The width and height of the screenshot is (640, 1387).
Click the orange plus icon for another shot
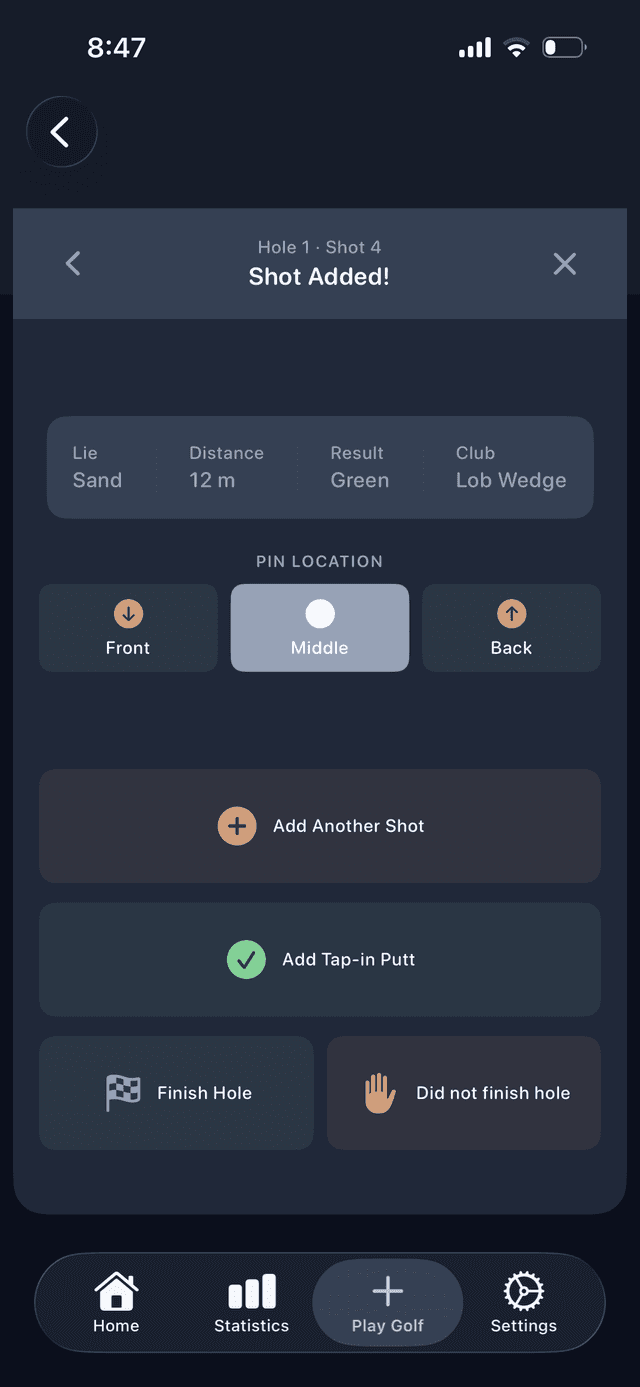coord(237,826)
